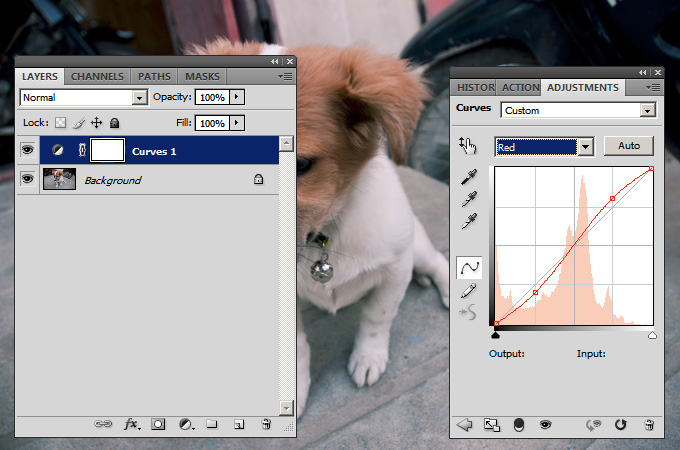Select the pencil draw curve tool
This screenshot has width=680, height=450.
pos(468,290)
